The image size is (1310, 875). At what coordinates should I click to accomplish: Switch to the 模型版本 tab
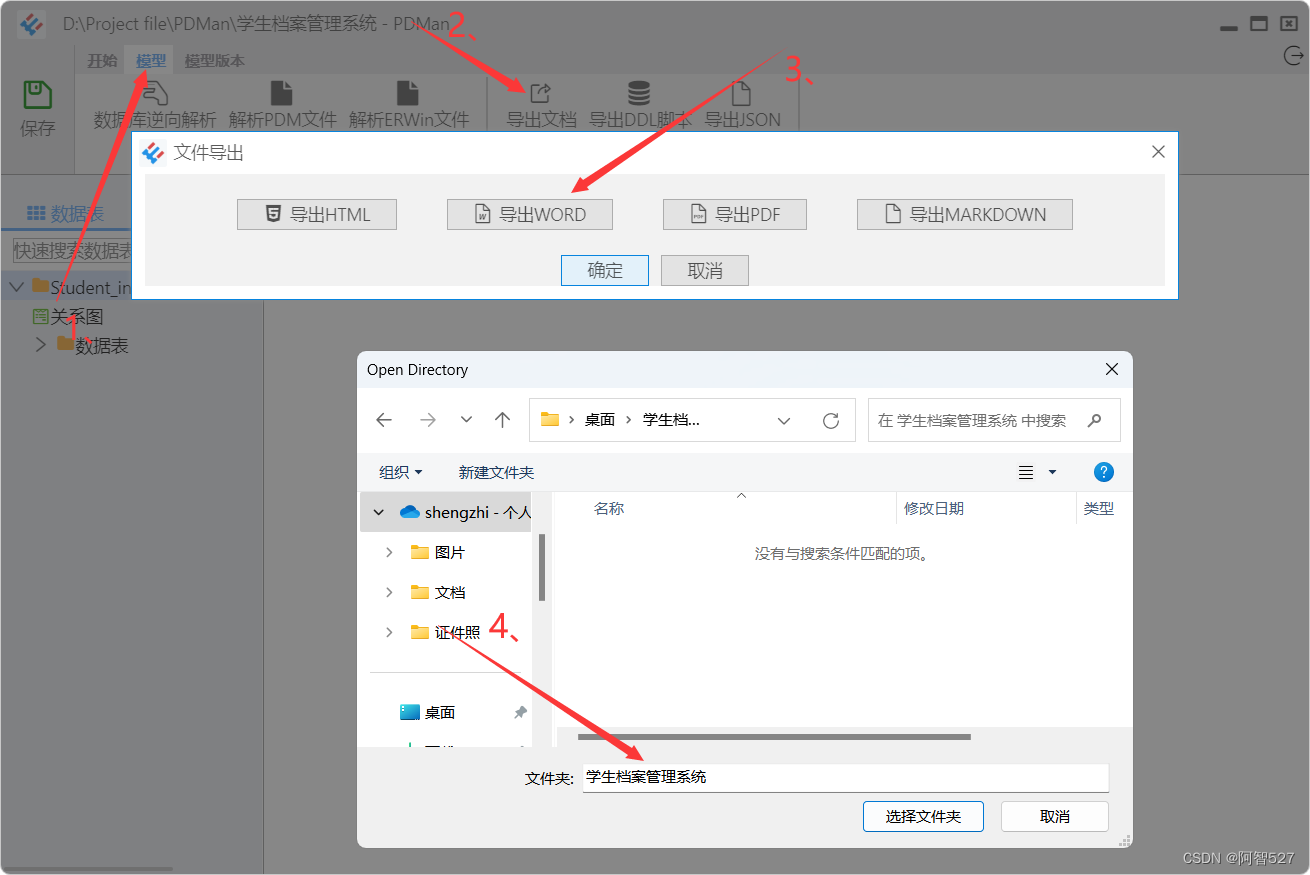point(215,59)
